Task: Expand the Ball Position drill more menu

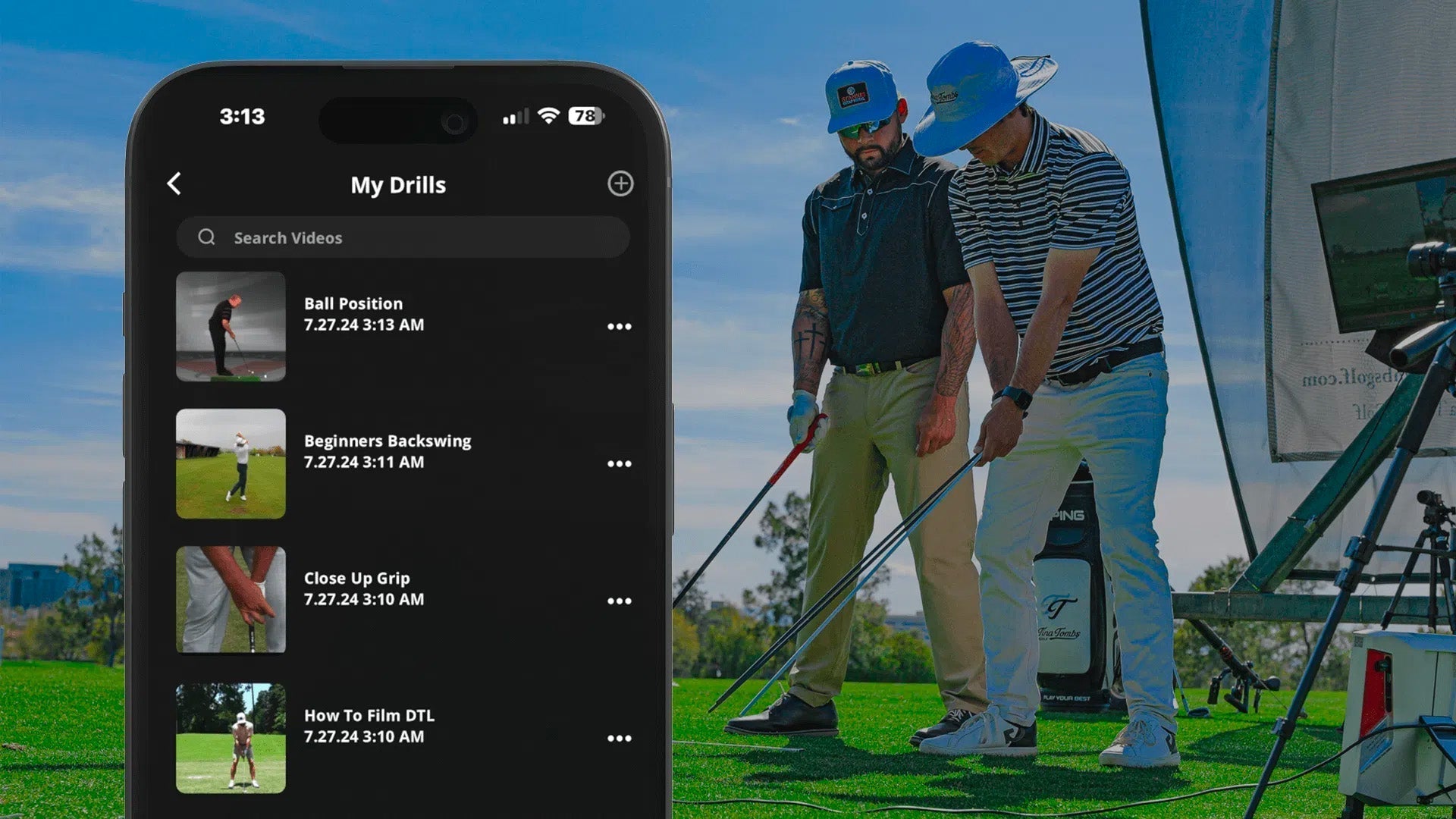Action: click(619, 326)
